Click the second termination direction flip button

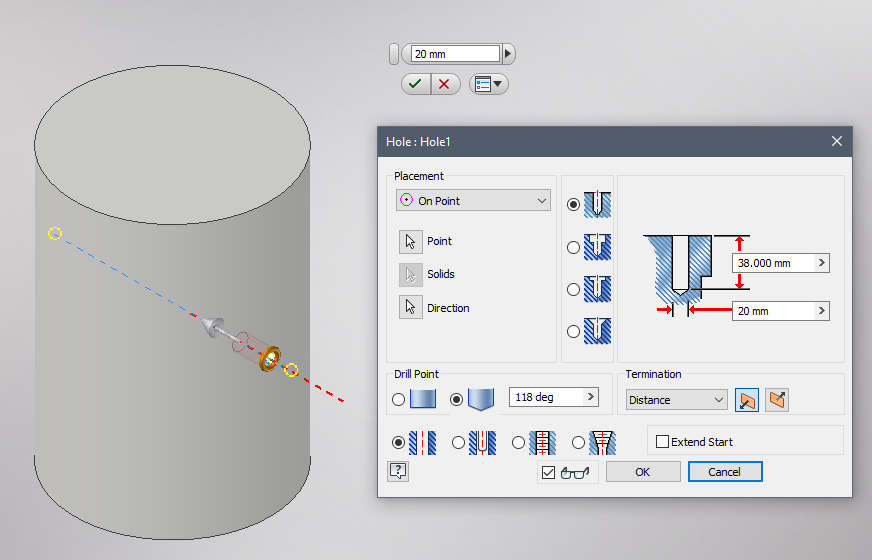point(777,400)
